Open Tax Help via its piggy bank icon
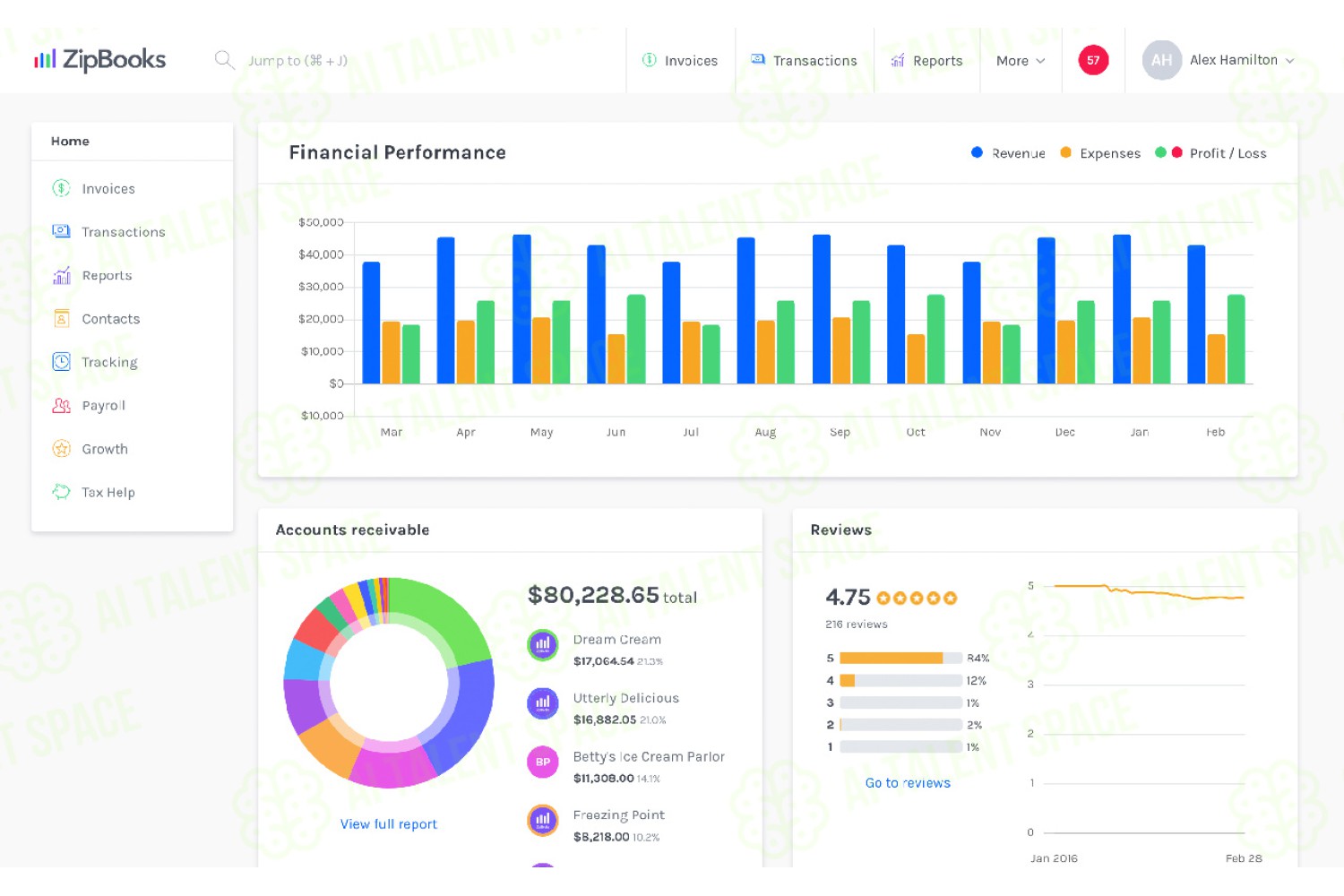 pyautogui.click(x=61, y=492)
